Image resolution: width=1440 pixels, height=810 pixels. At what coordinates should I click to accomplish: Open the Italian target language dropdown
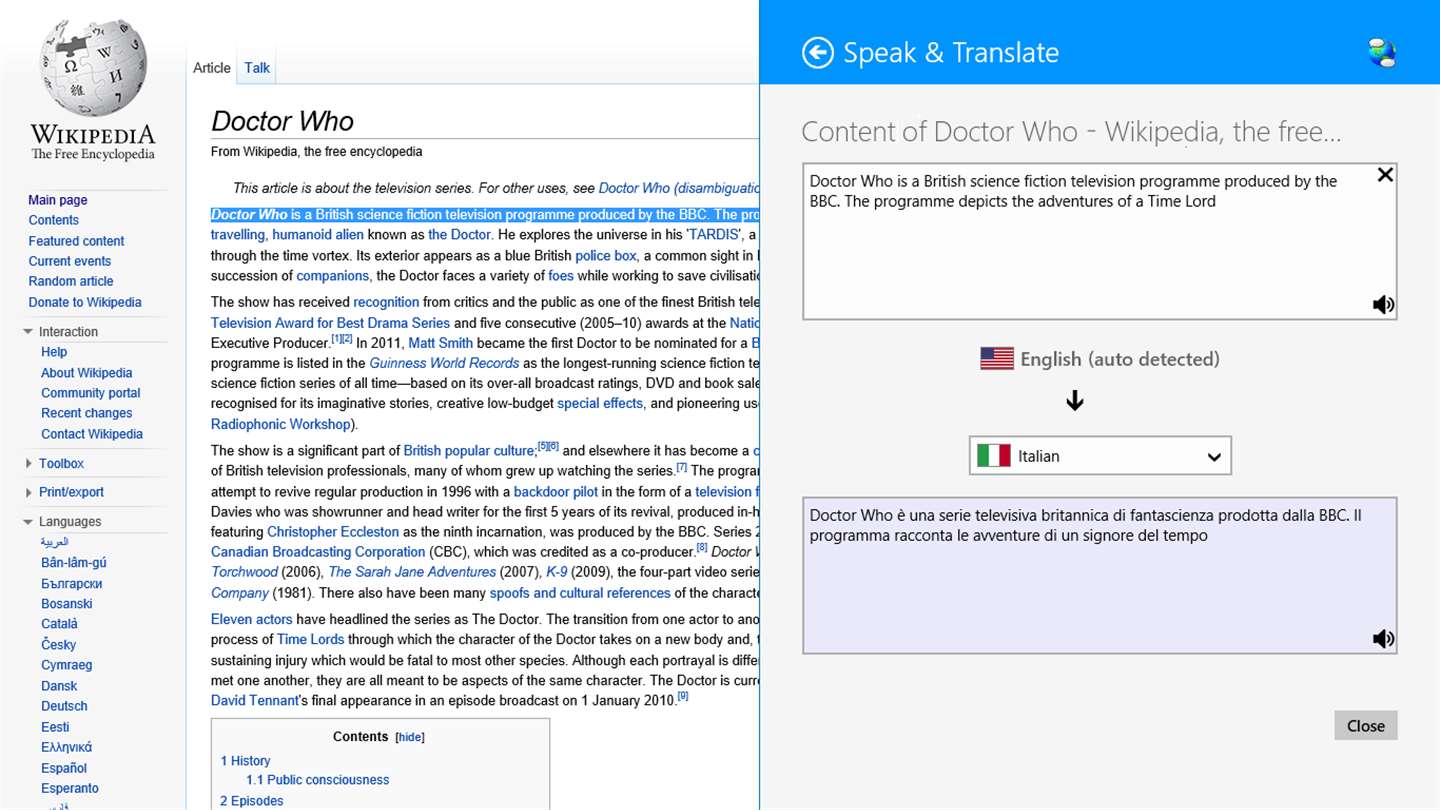coord(1100,456)
